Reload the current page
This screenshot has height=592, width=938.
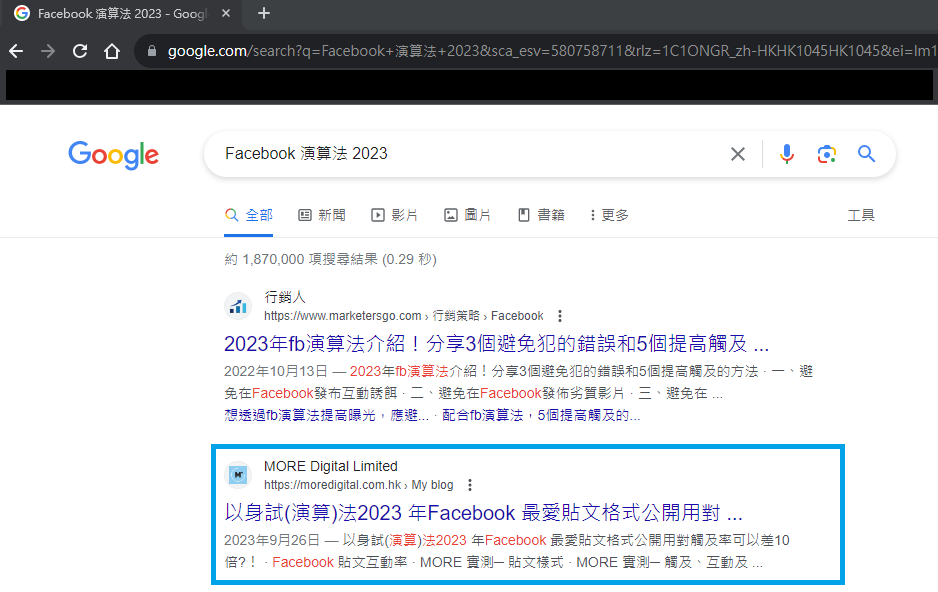click(80, 51)
